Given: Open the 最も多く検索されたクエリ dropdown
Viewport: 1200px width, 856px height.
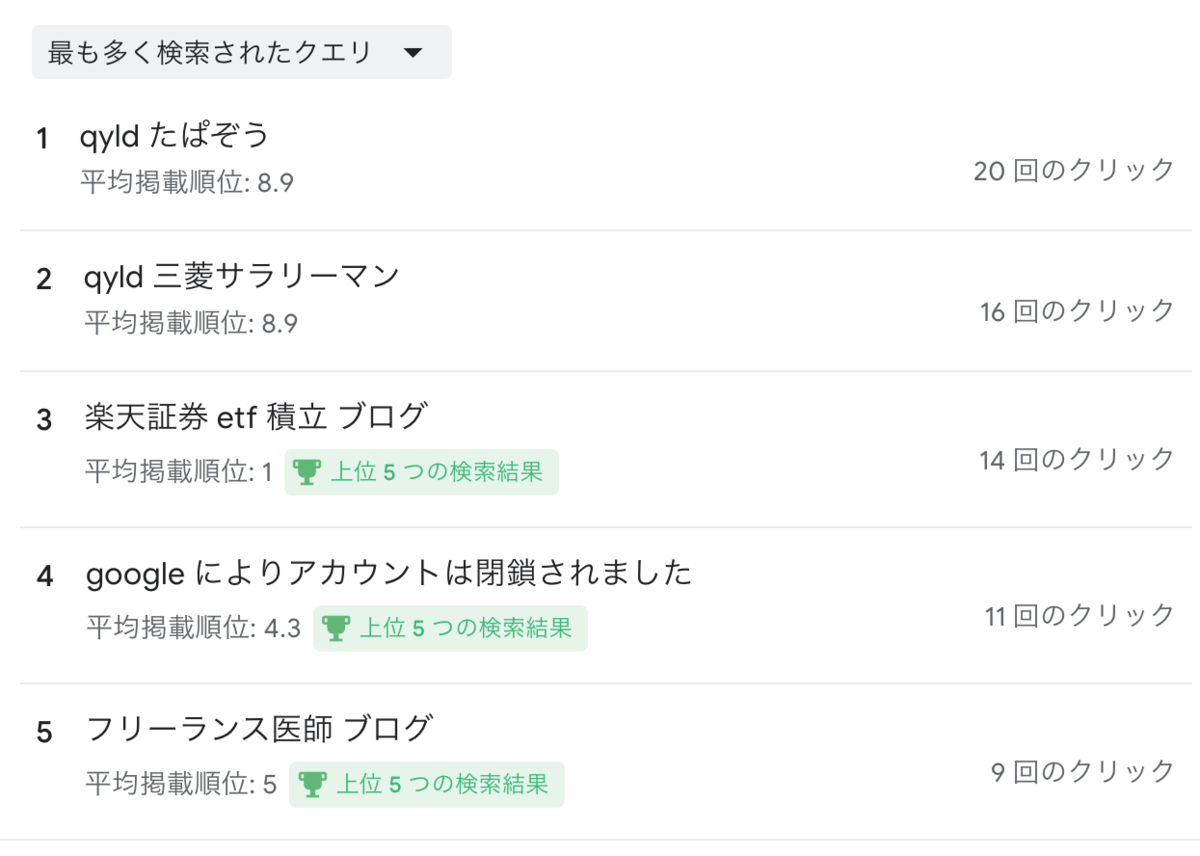Looking at the screenshot, I should pyautogui.click(x=241, y=52).
